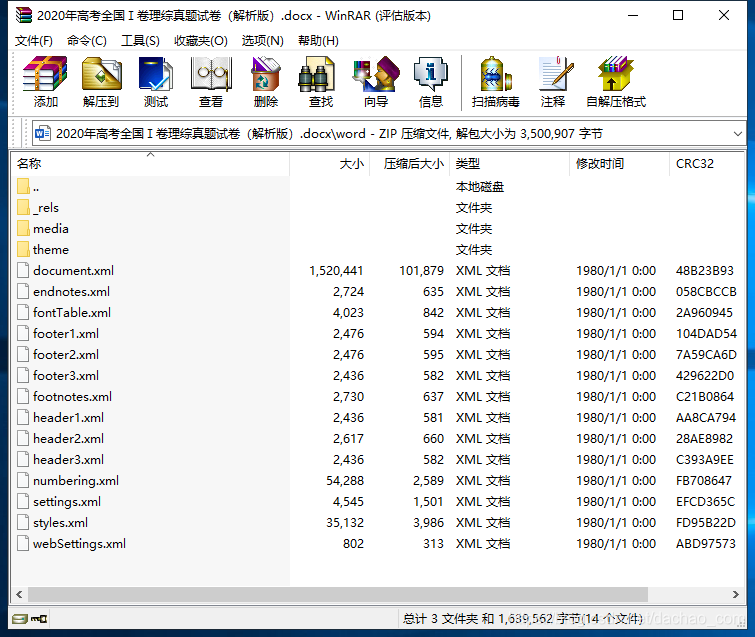Maximize the WinRAR window

coord(678,15)
